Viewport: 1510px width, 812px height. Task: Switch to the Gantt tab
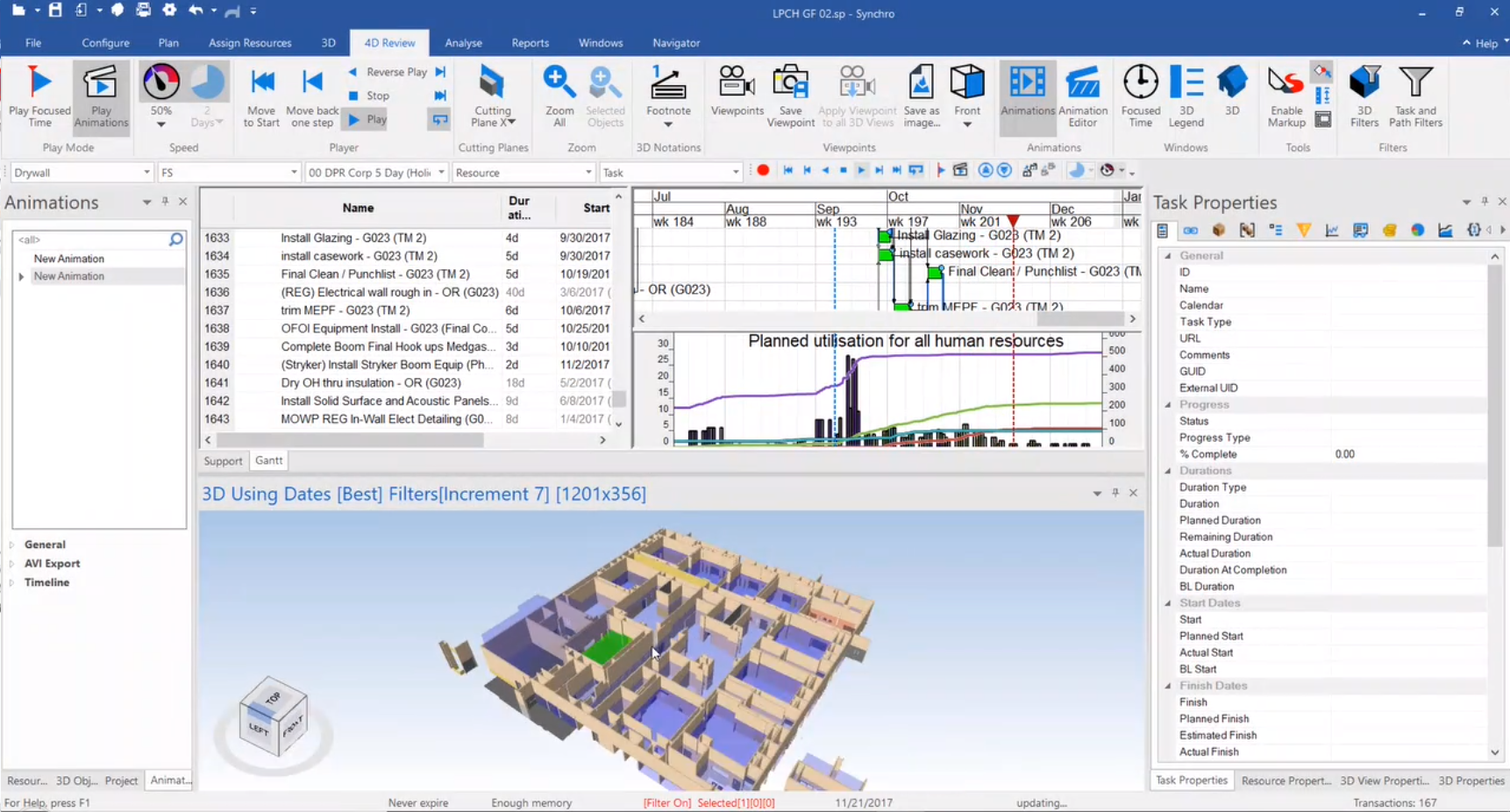tap(268, 460)
